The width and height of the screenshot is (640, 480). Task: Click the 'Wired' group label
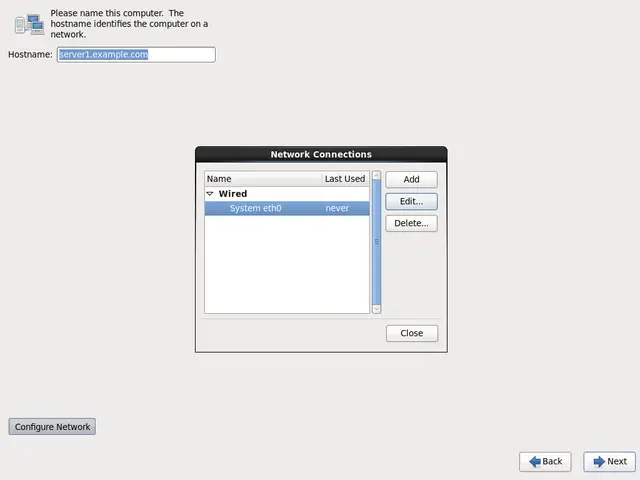coord(233,193)
